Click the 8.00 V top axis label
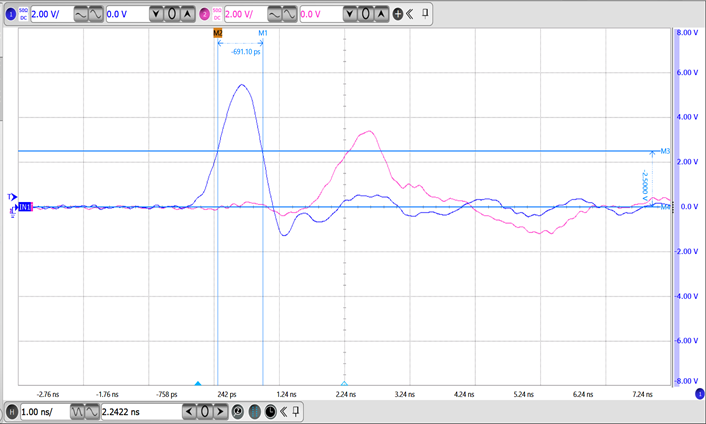The height and width of the screenshot is (424, 706). [x=688, y=33]
